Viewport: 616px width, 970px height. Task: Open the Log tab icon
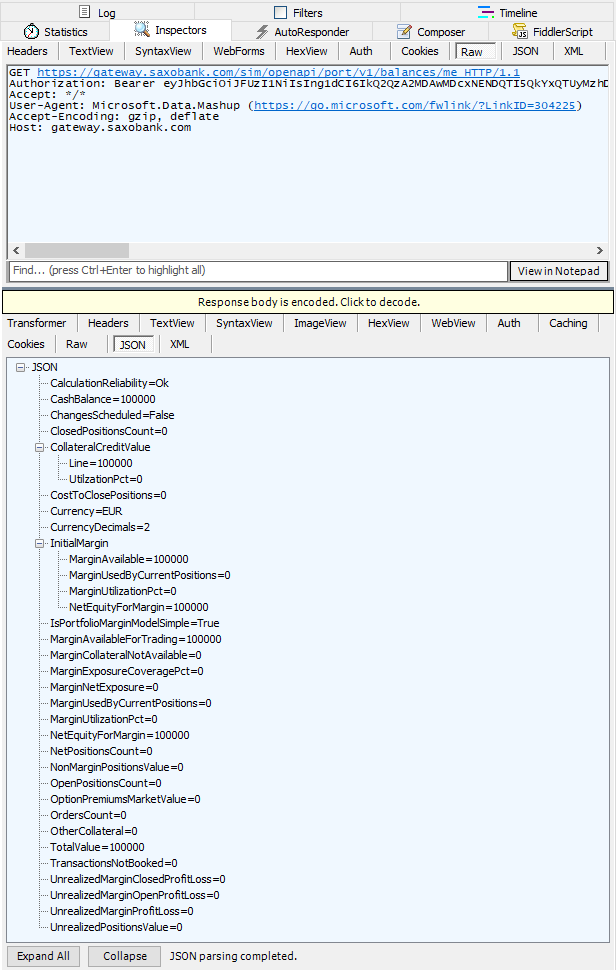(x=86, y=13)
